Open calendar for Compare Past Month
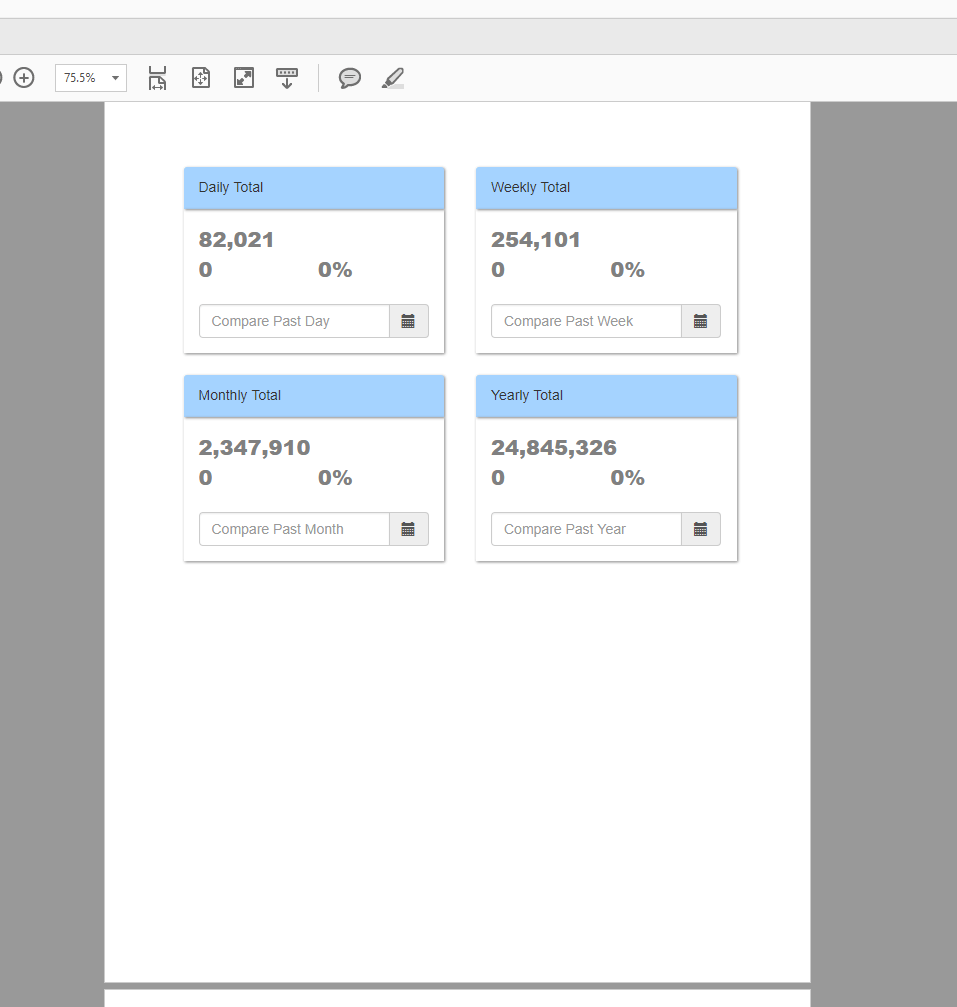The width and height of the screenshot is (957, 1007). [x=408, y=529]
